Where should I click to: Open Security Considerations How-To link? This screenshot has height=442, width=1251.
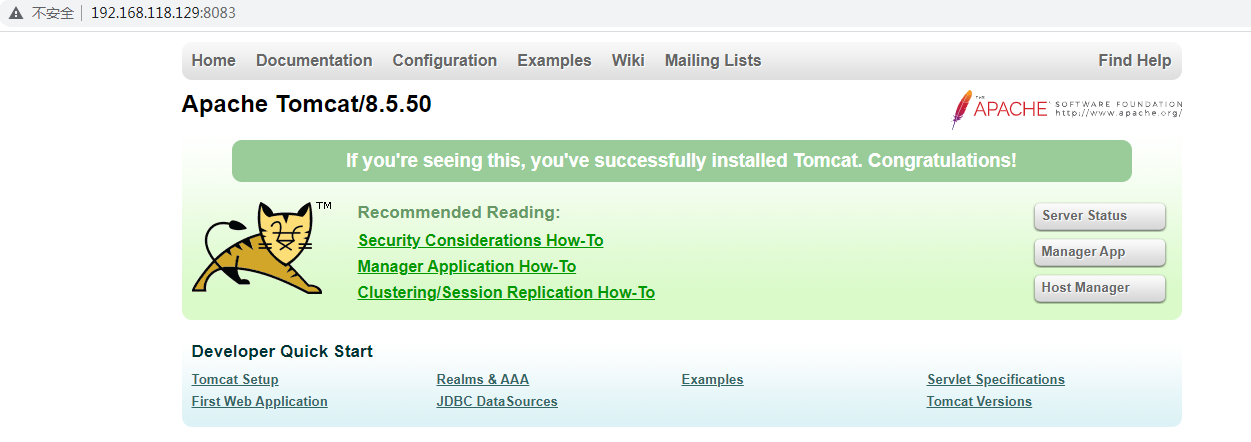[481, 241]
